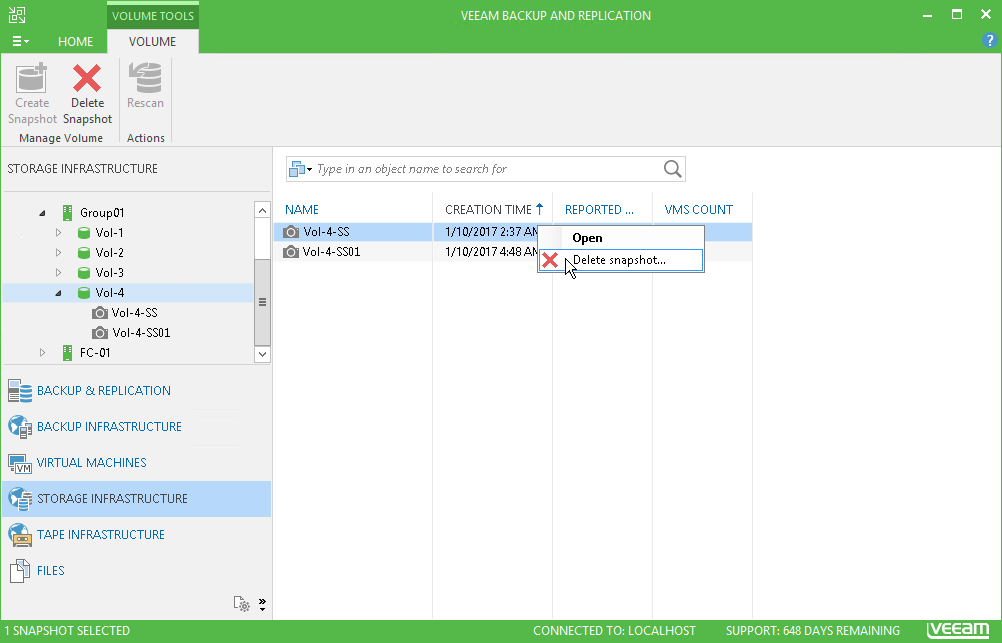
Task: Click the Backup & Replication sidebar icon
Action: pyautogui.click(x=20, y=391)
